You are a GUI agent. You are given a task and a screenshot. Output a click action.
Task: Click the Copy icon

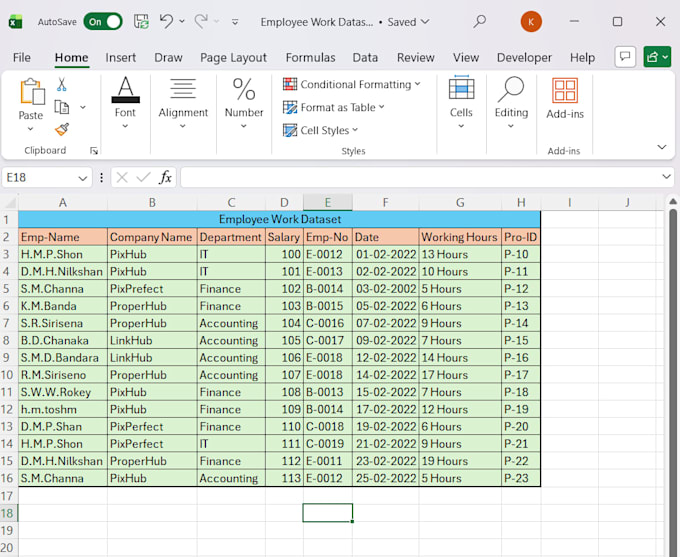(62, 107)
